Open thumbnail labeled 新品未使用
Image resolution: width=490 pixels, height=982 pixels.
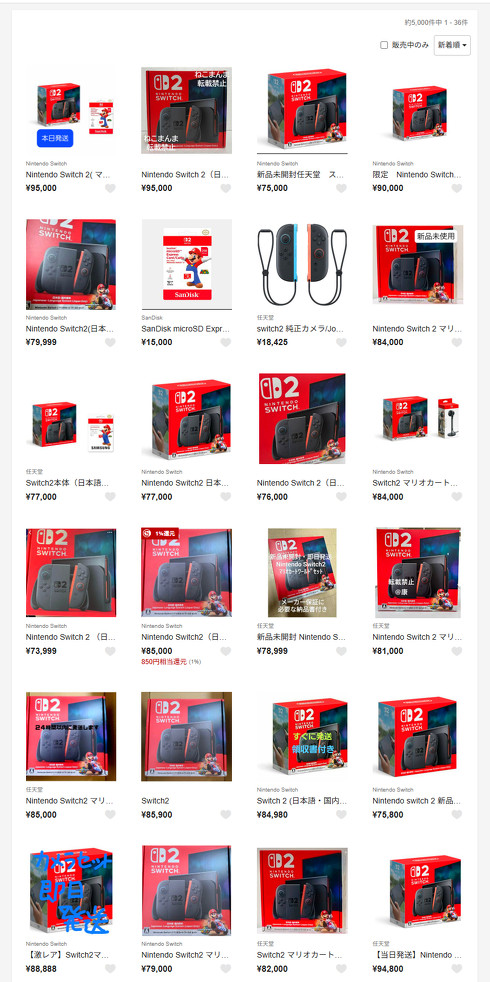click(417, 264)
